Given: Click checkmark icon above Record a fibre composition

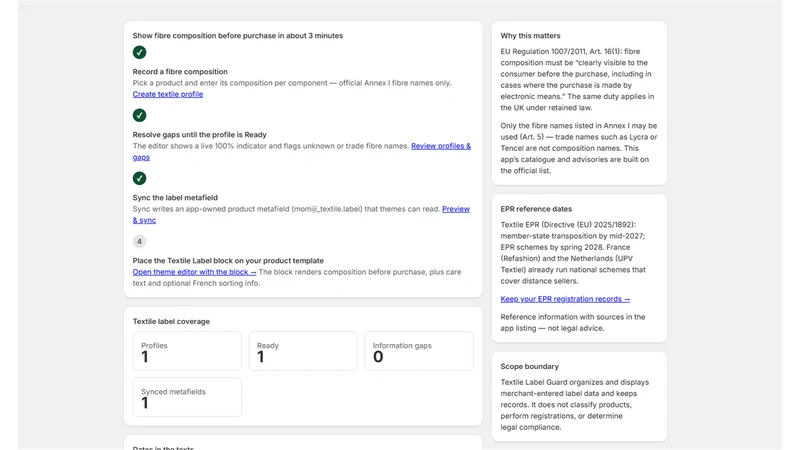Looking at the screenshot, I should [139, 52].
